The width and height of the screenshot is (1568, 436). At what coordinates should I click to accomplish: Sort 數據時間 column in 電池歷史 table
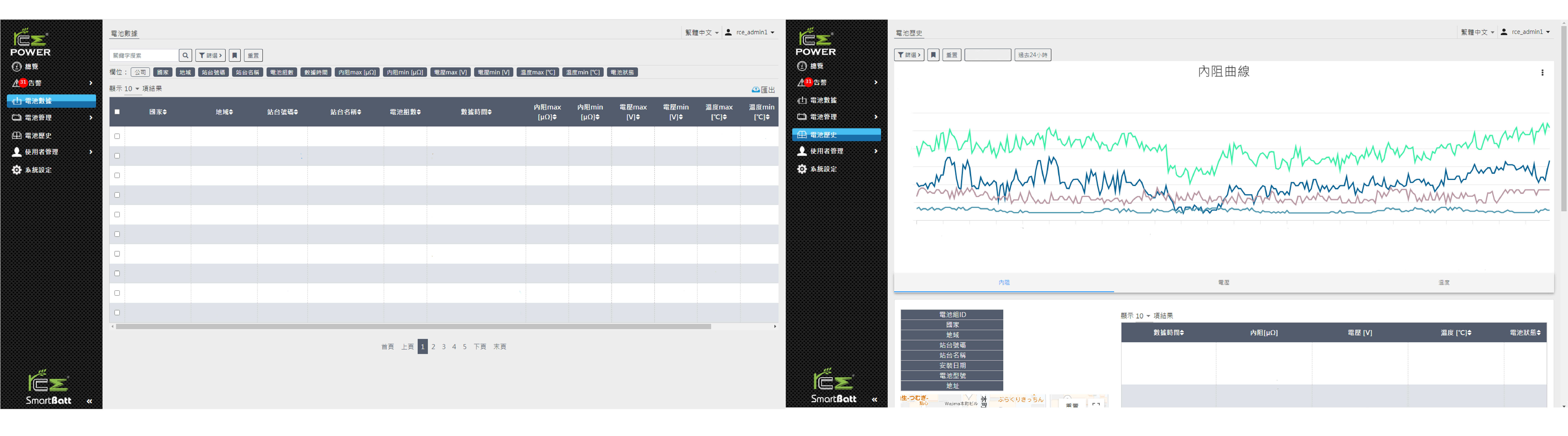point(1169,333)
